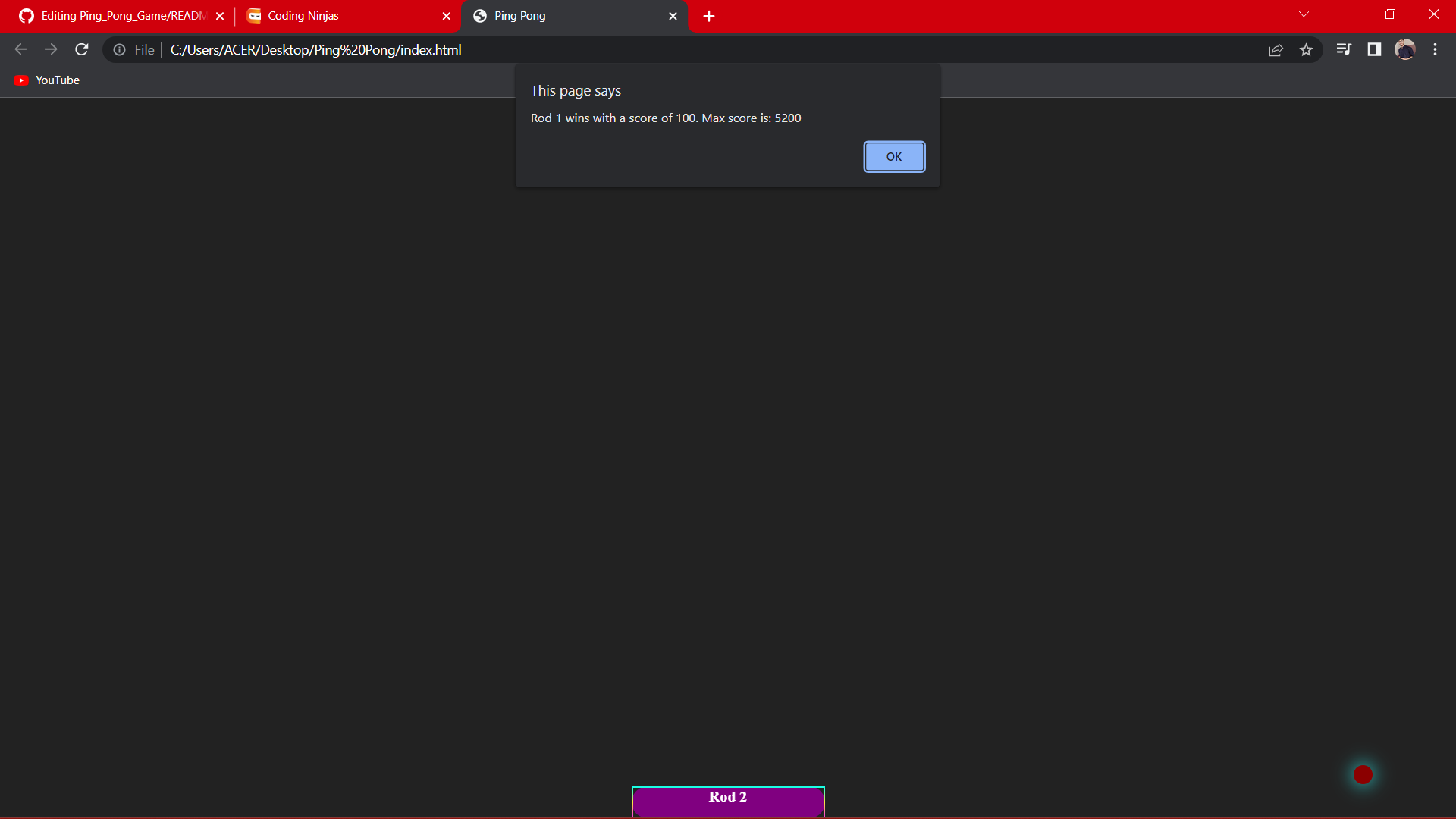Screen dimensions: 1456x819
Task: Reload the Ping Pong page
Action: (81, 49)
